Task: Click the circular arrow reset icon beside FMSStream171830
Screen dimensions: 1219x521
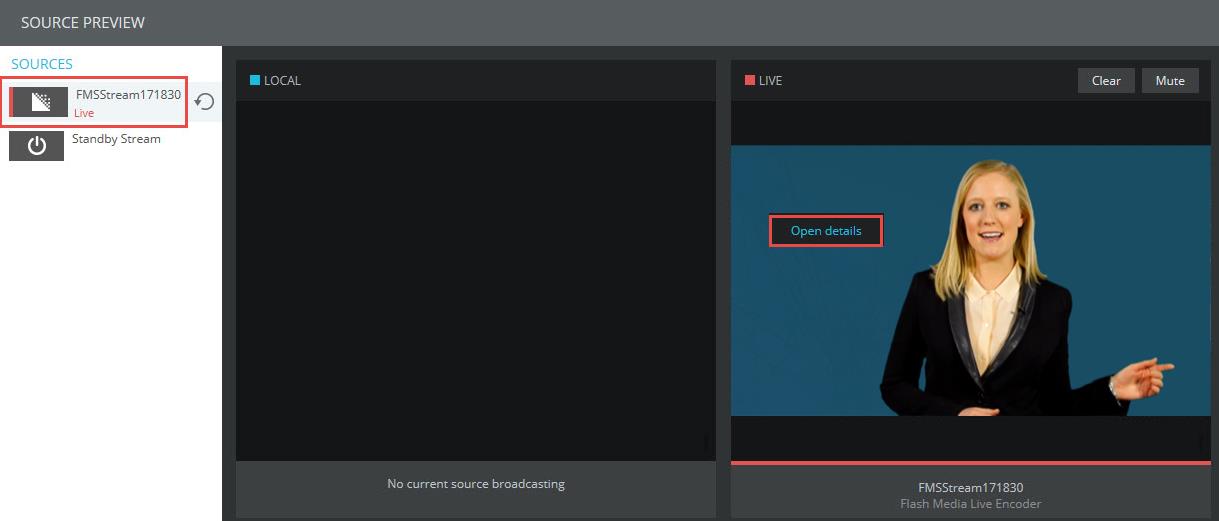Action: point(204,102)
